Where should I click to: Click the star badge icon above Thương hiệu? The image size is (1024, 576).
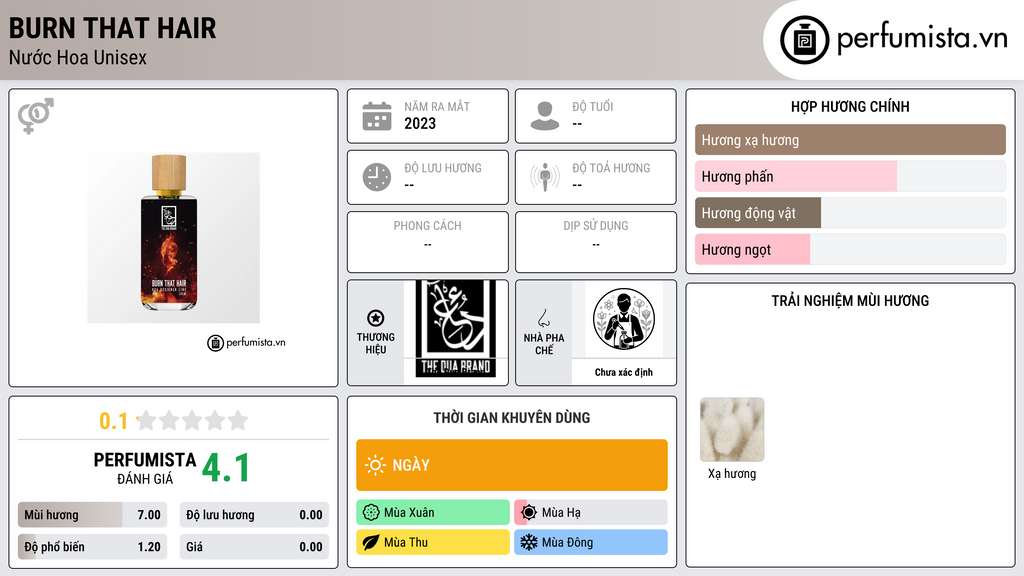[x=376, y=318]
